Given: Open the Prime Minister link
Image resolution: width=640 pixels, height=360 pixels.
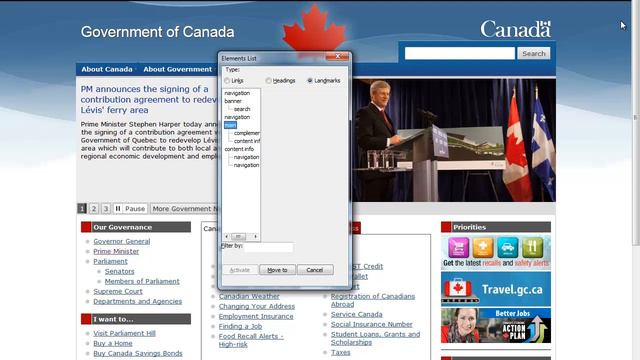Looking at the screenshot, I should coord(116,251).
